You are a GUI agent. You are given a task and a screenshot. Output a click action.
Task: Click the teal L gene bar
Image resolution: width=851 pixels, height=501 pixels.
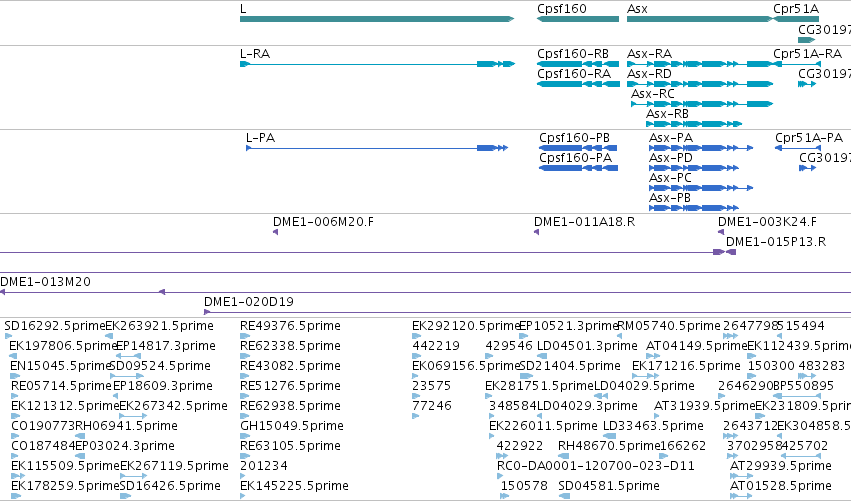point(377,19)
